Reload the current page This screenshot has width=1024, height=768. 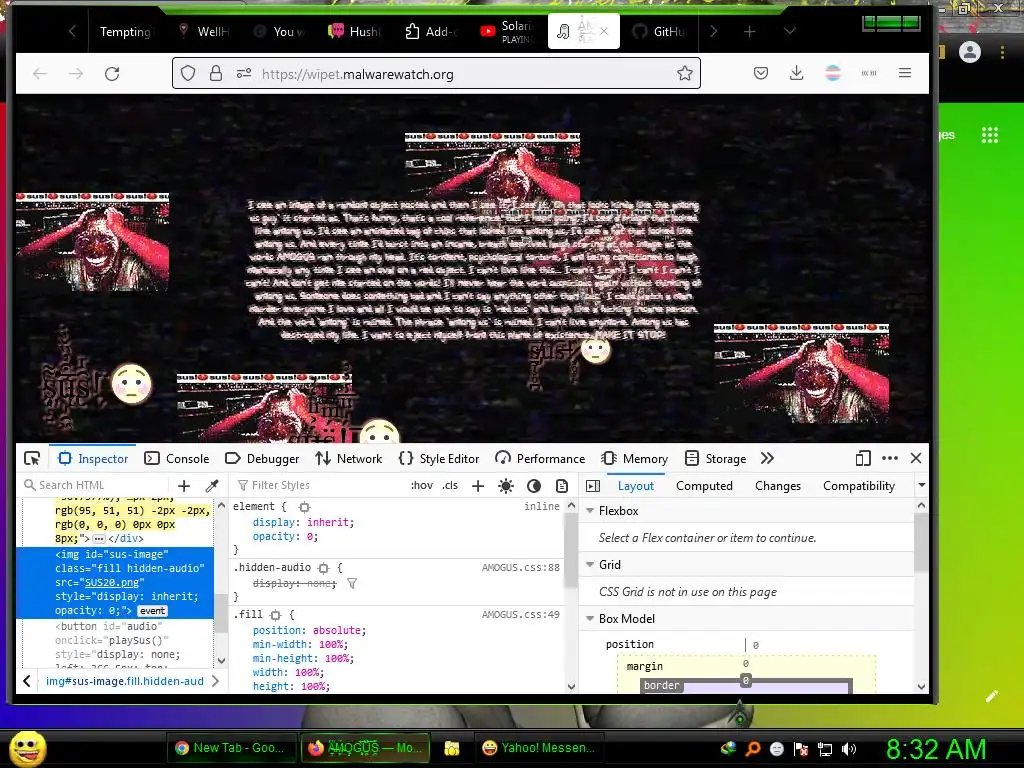pyautogui.click(x=112, y=74)
